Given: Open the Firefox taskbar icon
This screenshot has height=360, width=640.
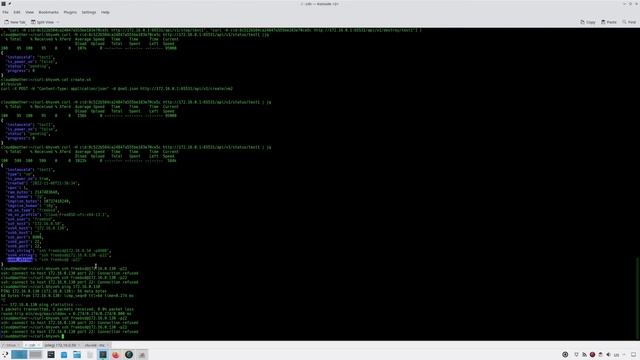Looking at the screenshot, I should pyautogui.click(x=116, y=355).
